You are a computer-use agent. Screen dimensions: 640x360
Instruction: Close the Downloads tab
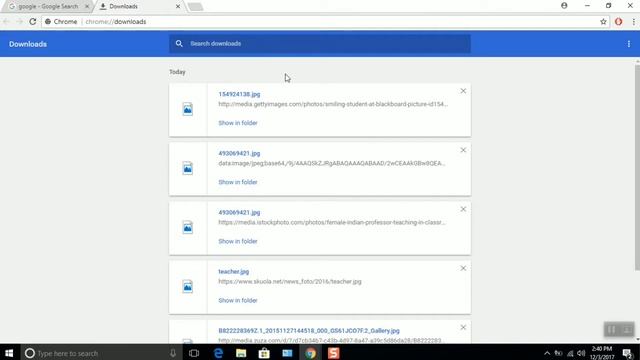[x=178, y=7]
